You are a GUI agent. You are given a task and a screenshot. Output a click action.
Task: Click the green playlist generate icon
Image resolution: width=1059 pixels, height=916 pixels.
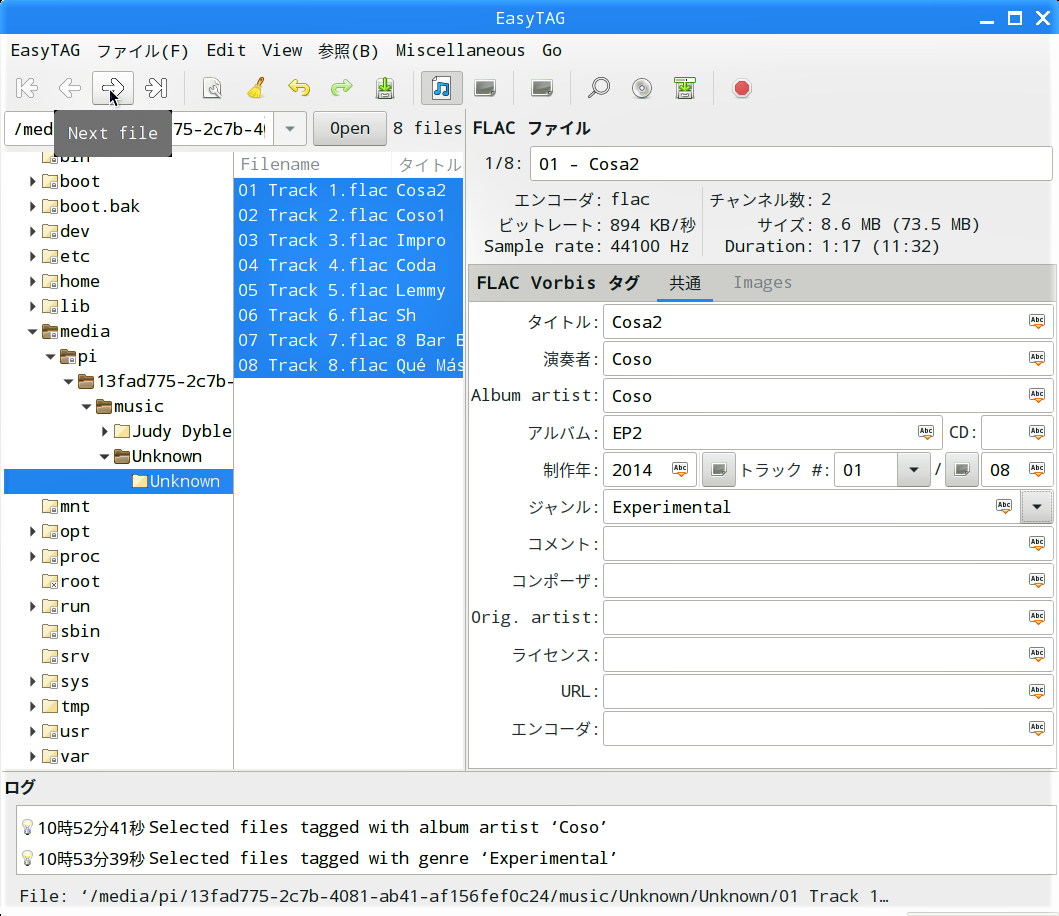click(x=685, y=88)
